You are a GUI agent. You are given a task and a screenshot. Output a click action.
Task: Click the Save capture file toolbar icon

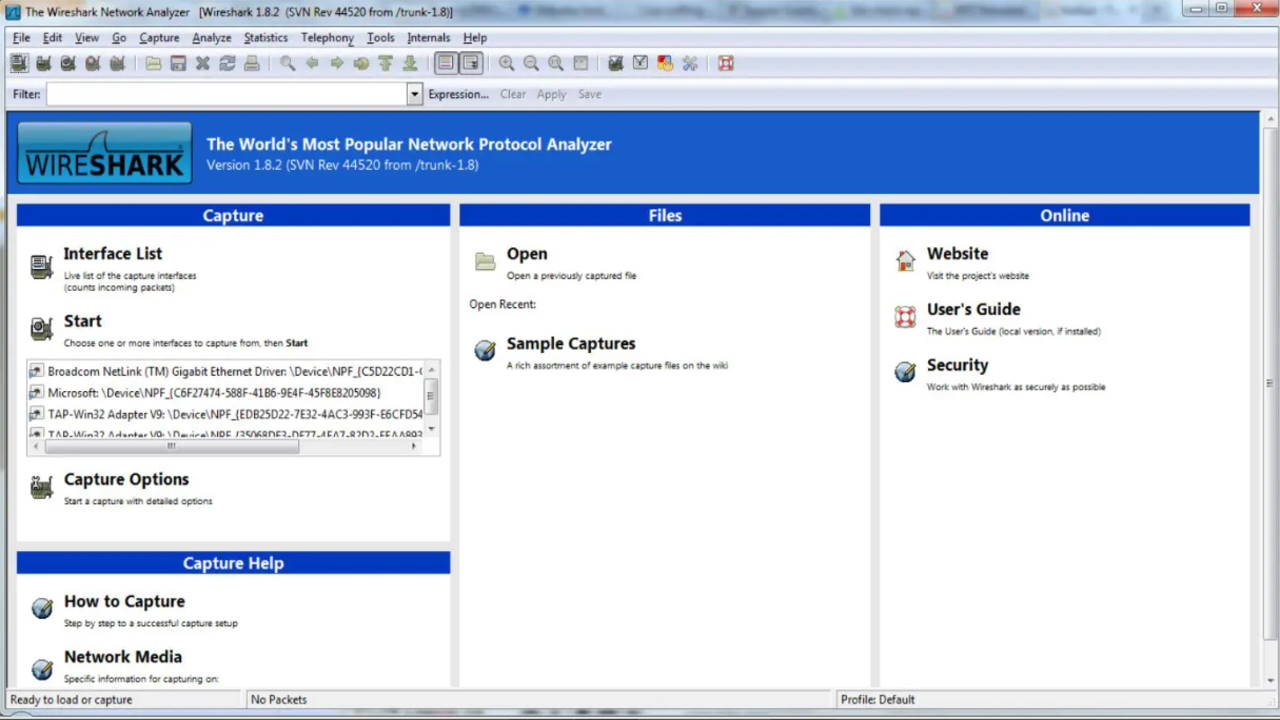pos(178,63)
